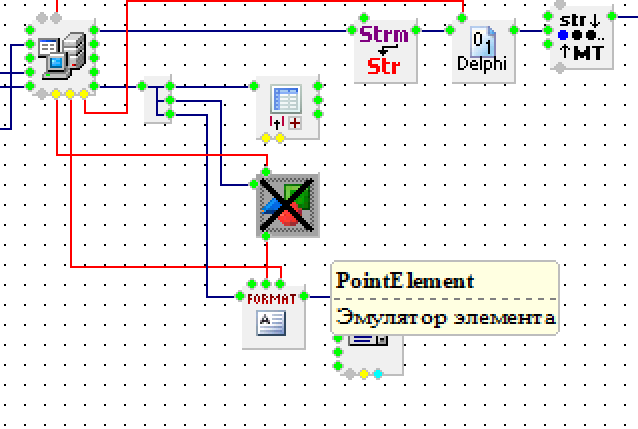Click the green point right of FORMAT element
Image resolution: width=638 pixels, height=429 pixels.
(x=306, y=296)
